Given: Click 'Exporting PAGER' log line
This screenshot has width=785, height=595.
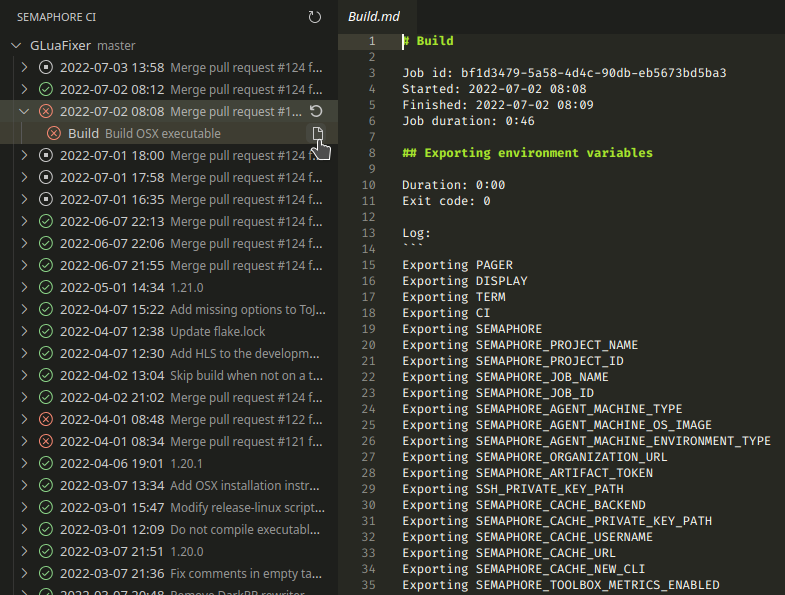Looking at the screenshot, I should coord(458,264).
